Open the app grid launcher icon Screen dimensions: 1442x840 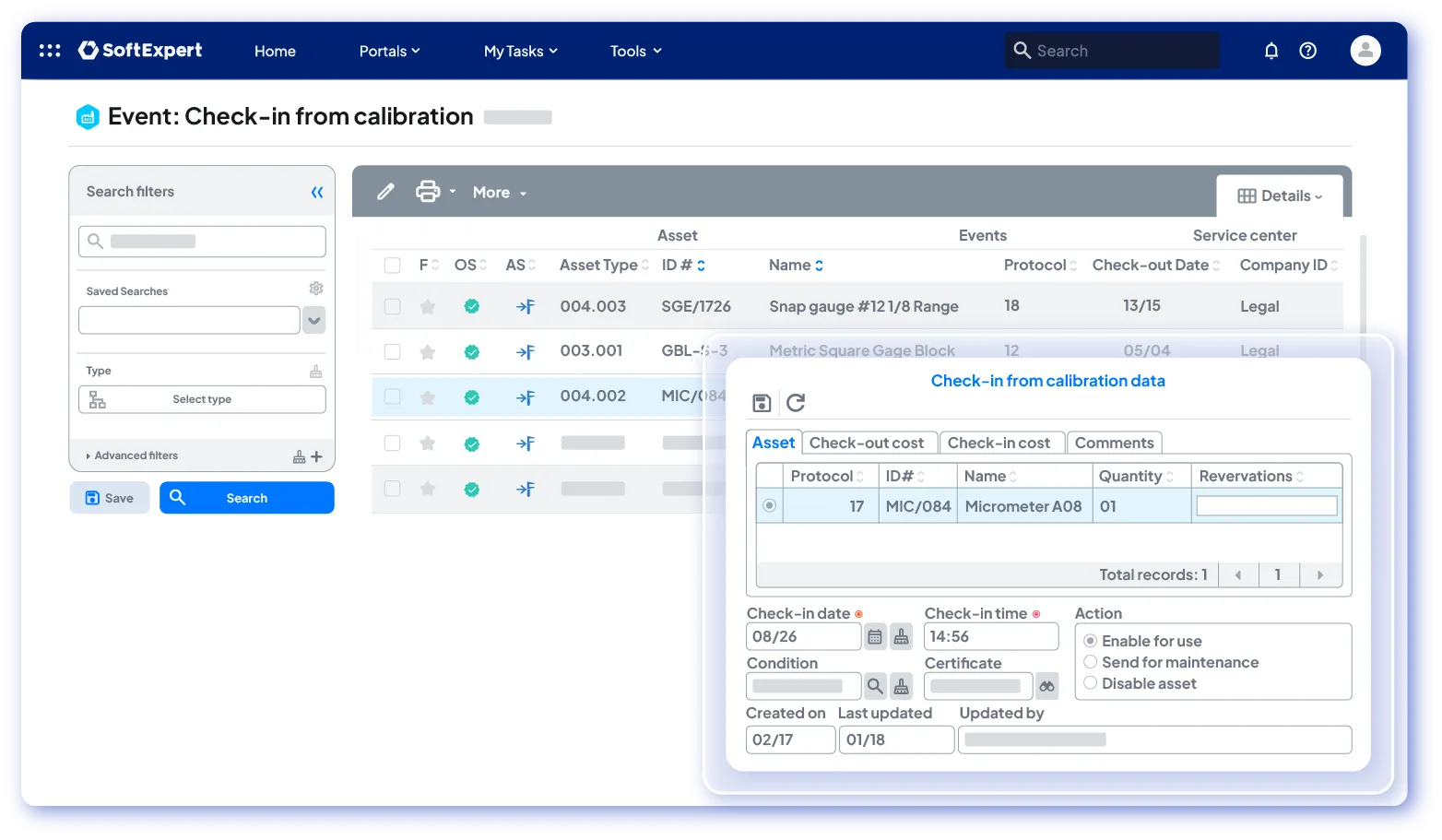(x=50, y=51)
